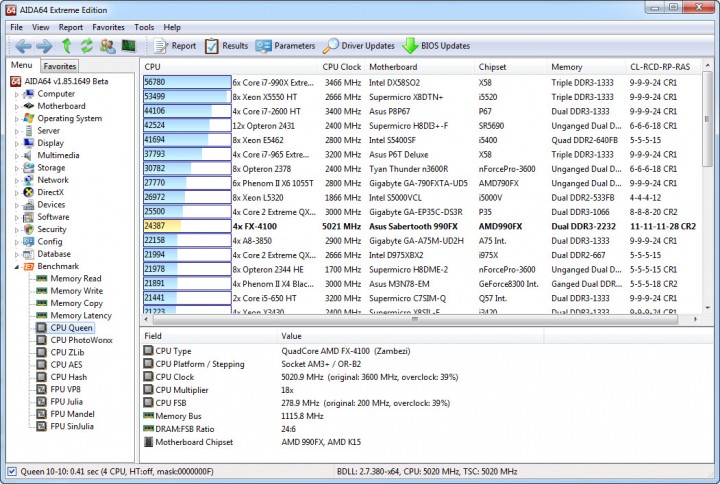Go up one level with the green up arrow
The width and height of the screenshot is (720, 484).
point(67,46)
